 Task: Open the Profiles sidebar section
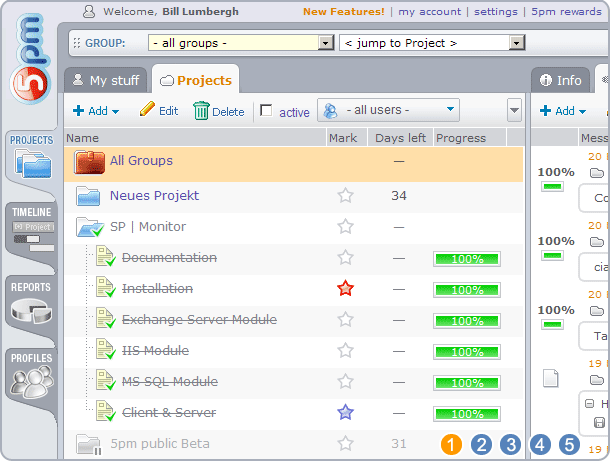(32, 375)
